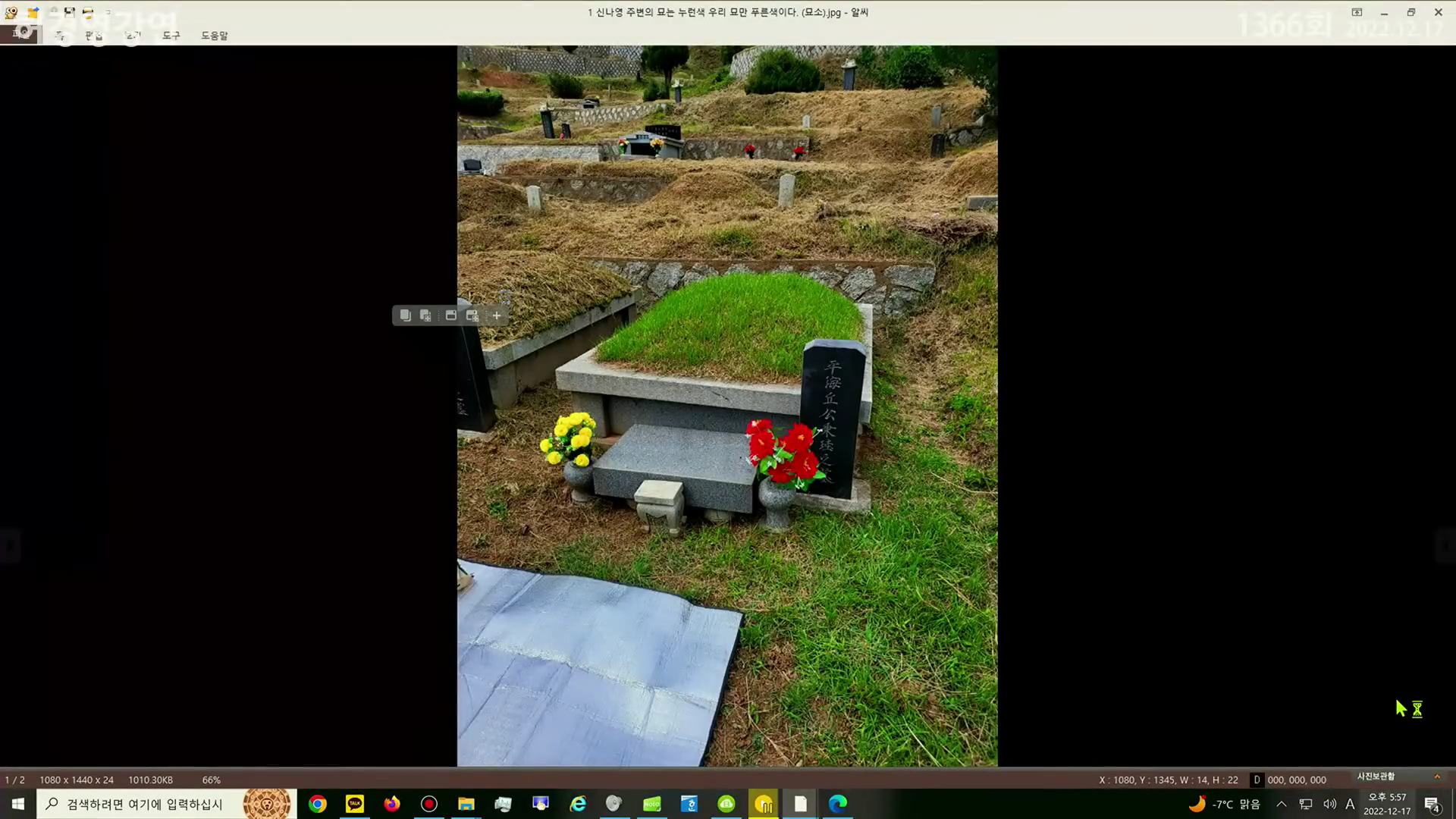1456x819 pixels.
Task: Expand the 사진보관함 panel chevron
Action: 1437,777
